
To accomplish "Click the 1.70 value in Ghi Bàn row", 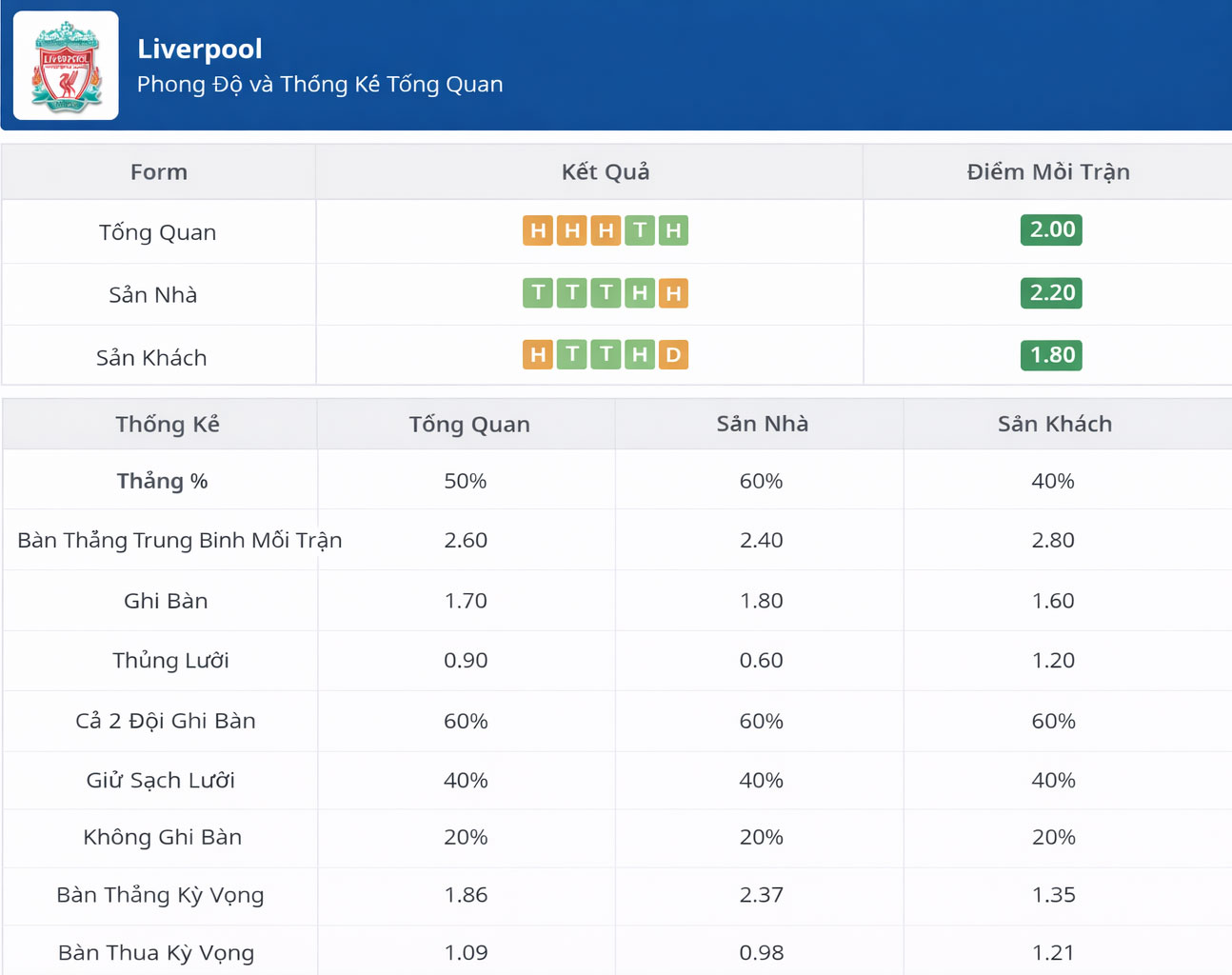I will point(466,601).
